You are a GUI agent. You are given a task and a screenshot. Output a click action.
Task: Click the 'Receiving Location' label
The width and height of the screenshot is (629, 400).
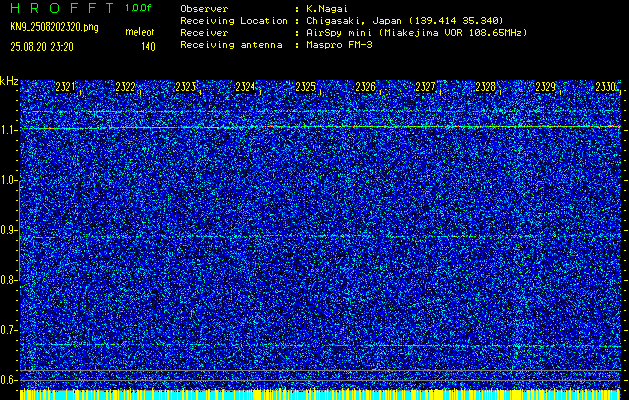pyautogui.click(x=234, y=21)
